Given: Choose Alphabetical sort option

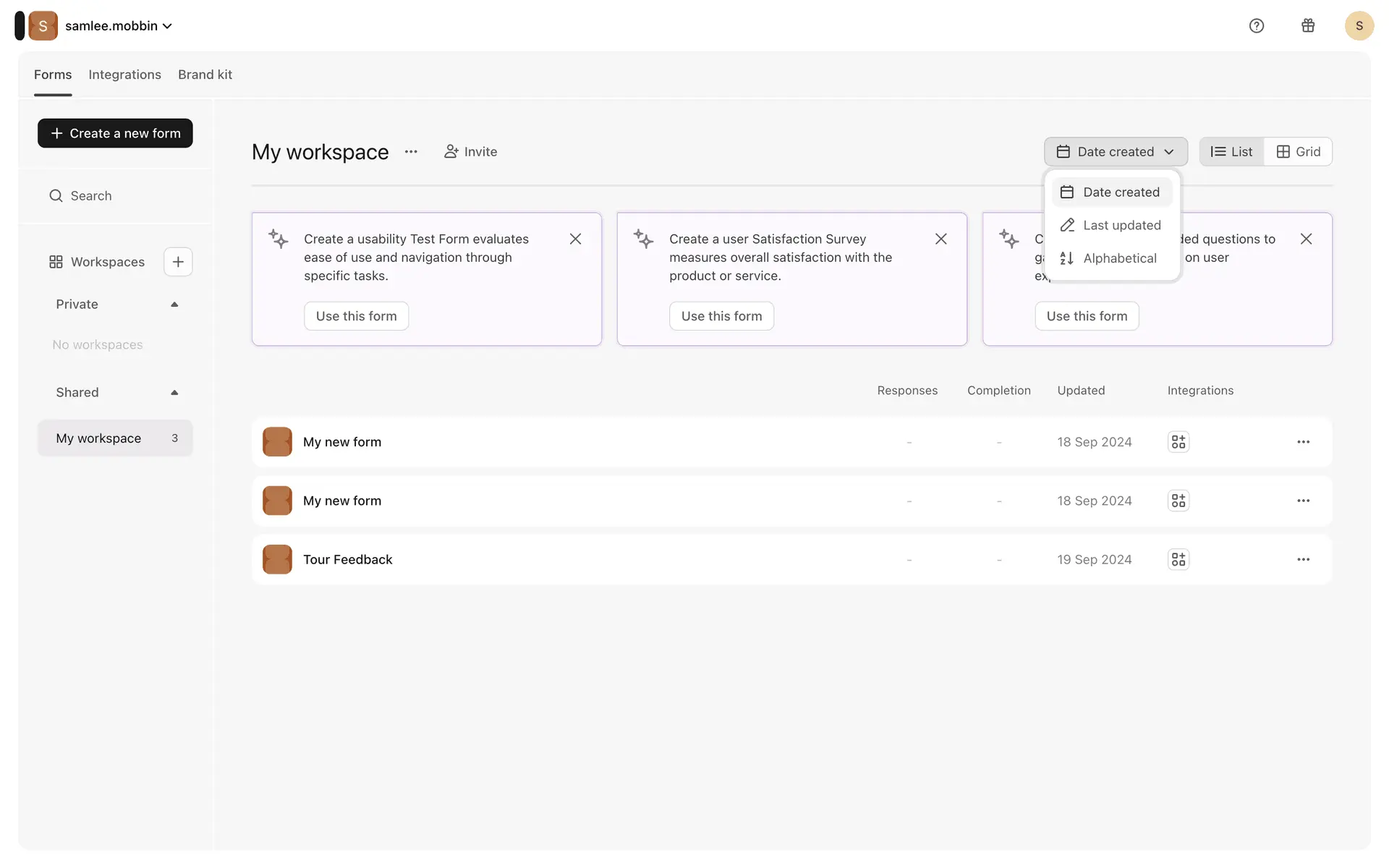Looking at the screenshot, I should (x=1119, y=258).
